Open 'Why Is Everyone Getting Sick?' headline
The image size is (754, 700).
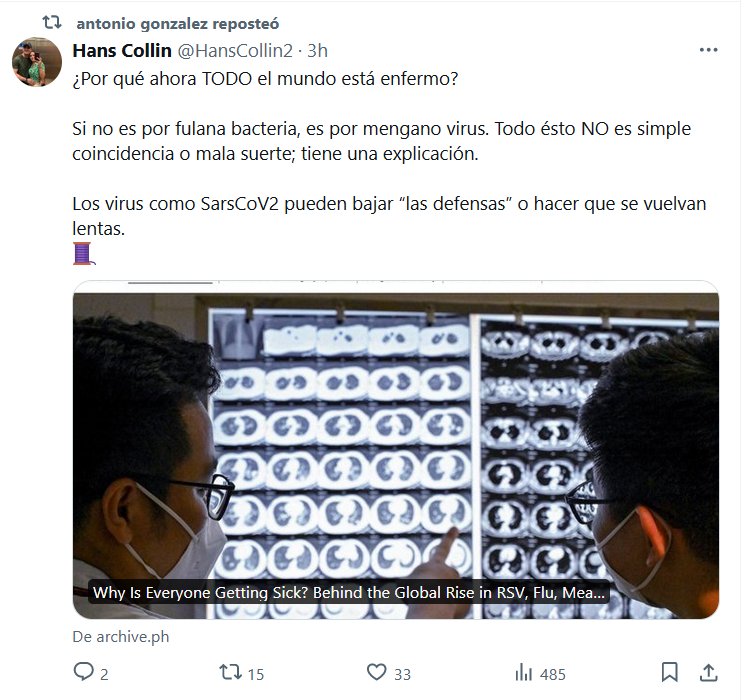coord(349,592)
